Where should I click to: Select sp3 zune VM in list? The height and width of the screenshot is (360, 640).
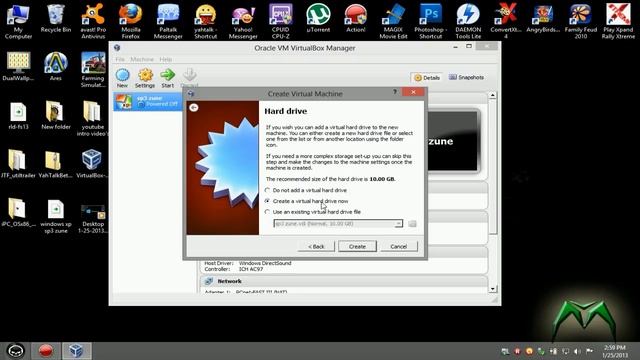(148, 101)
